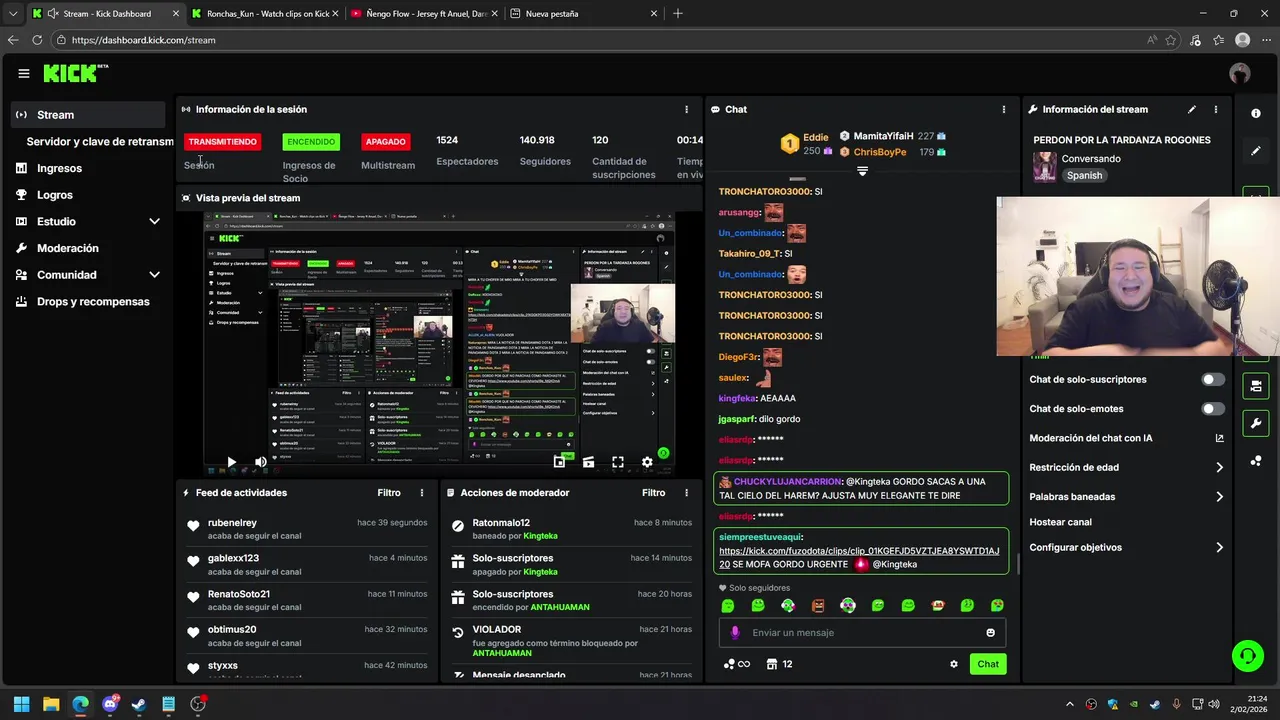The width and height of the screenshot is (1280, 720).
Task: Open channel points icon with infinity symbol
Action: tap(736, 664)
